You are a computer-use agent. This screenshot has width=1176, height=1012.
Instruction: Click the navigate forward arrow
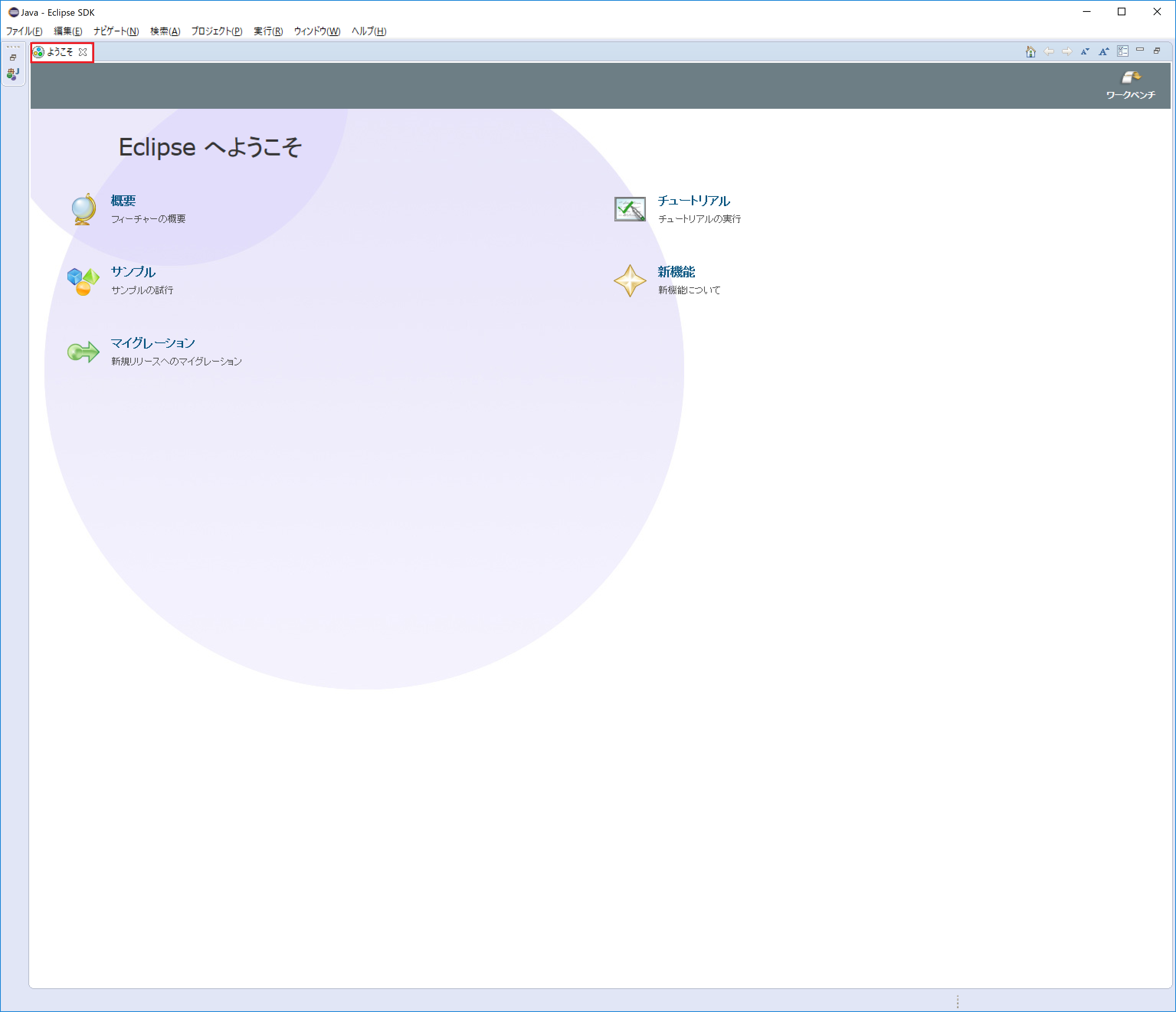click(x=1067, y=52)
